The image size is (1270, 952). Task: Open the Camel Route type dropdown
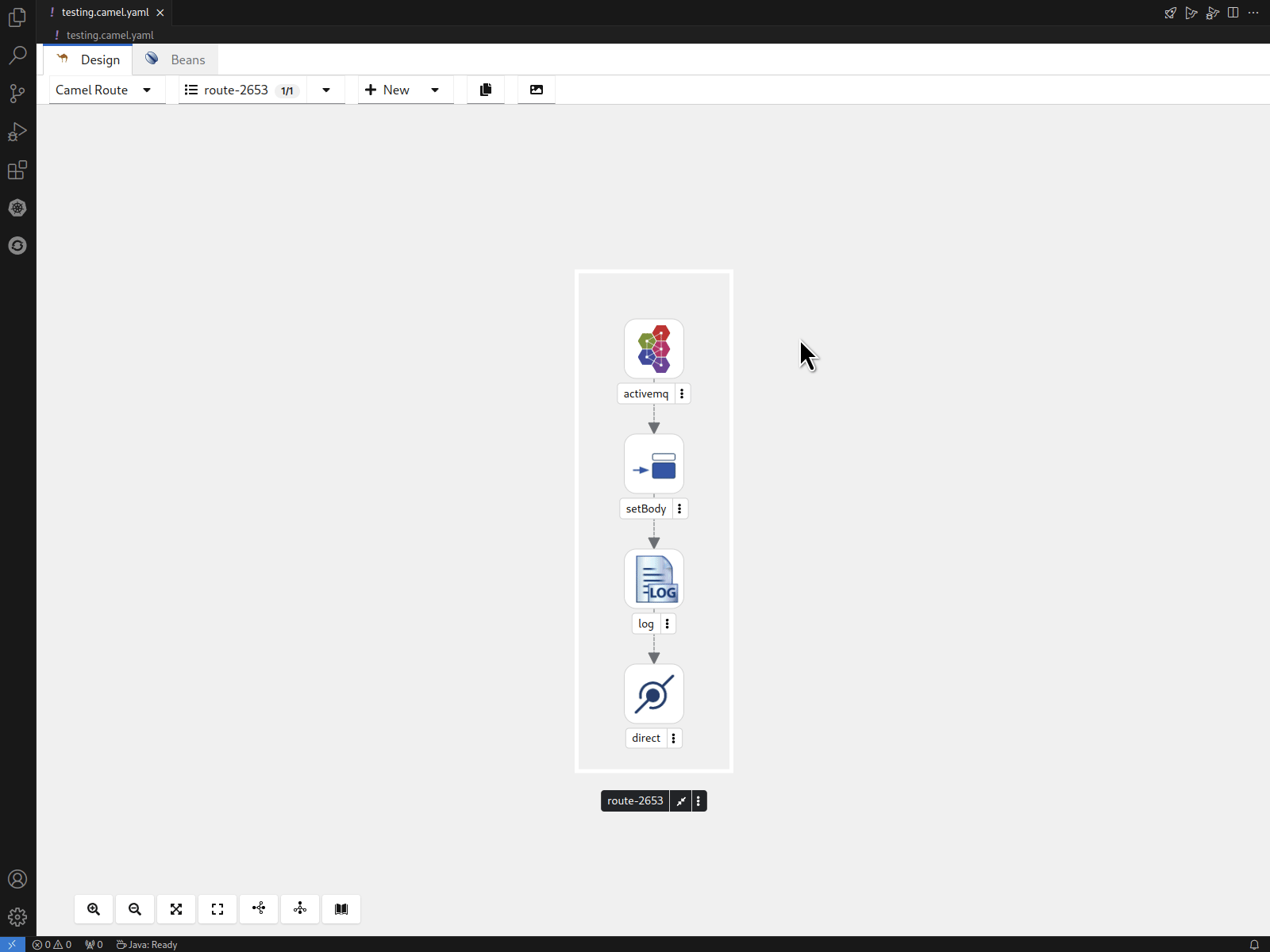(x=106, y=90)
